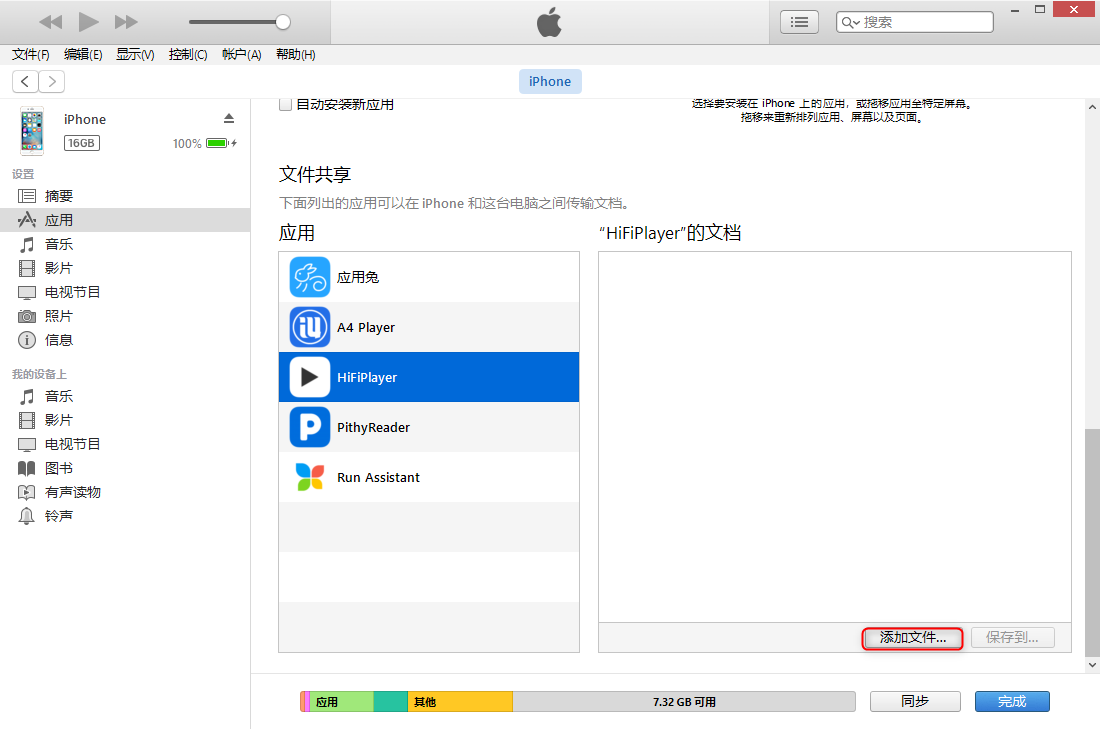This screenshot has height=729, width=1100.
Task: Eject the iPhone device
Action: pos(229,118)
